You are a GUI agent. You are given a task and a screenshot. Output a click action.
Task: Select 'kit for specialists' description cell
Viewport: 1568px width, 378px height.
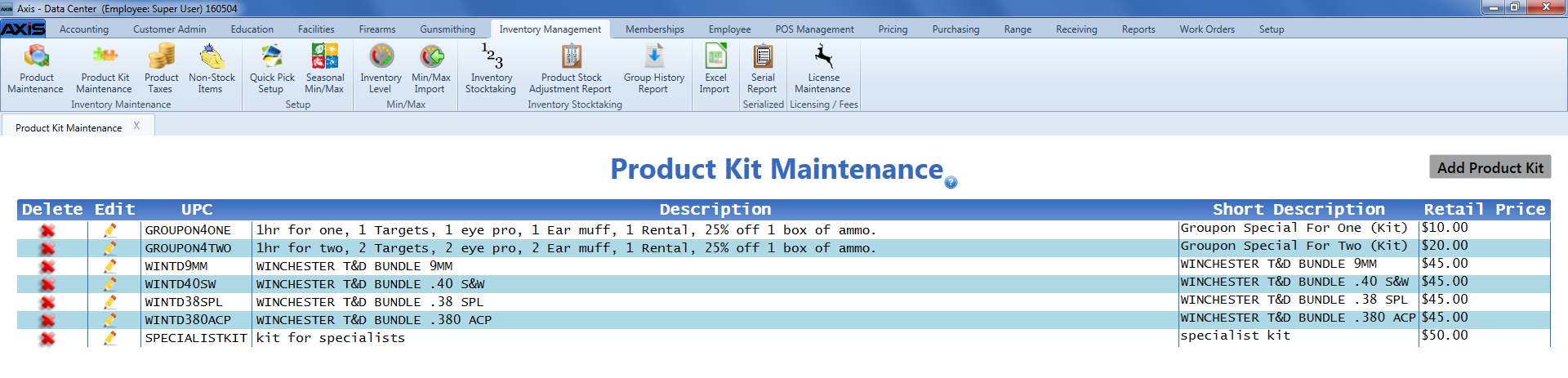coord(715,338)
